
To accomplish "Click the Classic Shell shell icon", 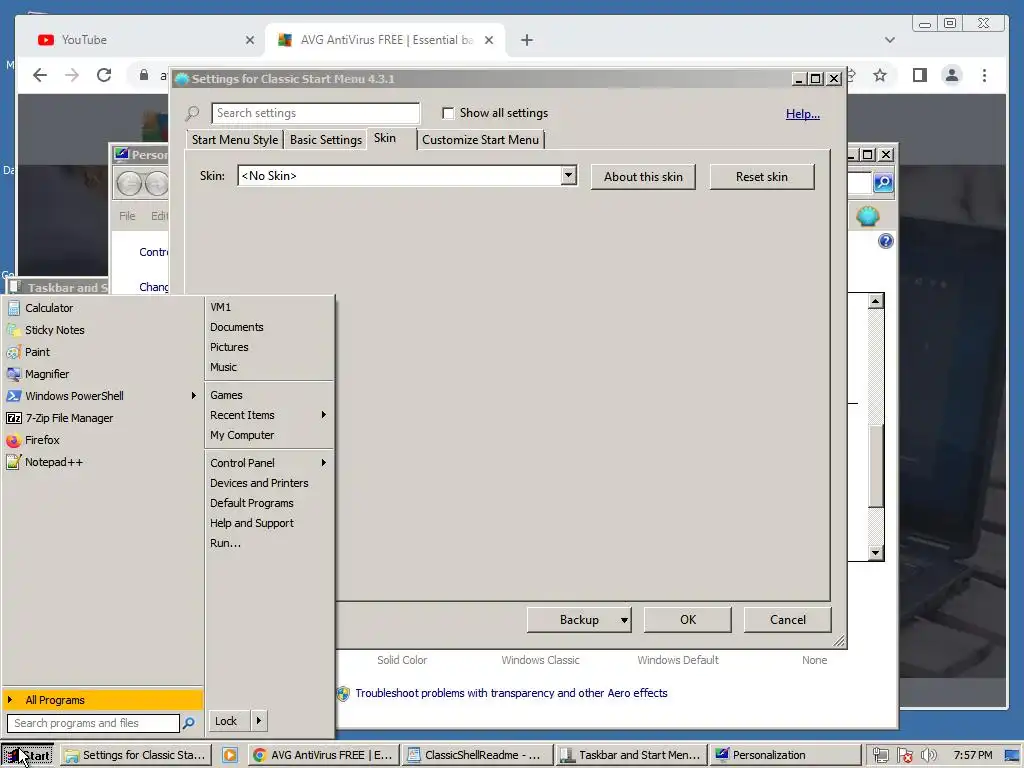I will pyautogui.click(x=867, y=216).
